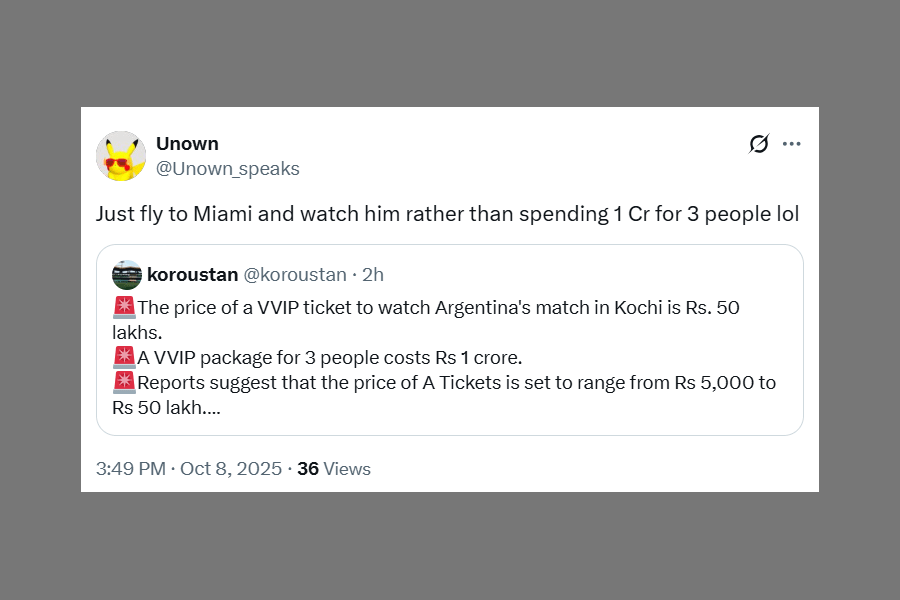Click siren emoji before 'The price of a VVIP ticket'

[x=124, y=308]
